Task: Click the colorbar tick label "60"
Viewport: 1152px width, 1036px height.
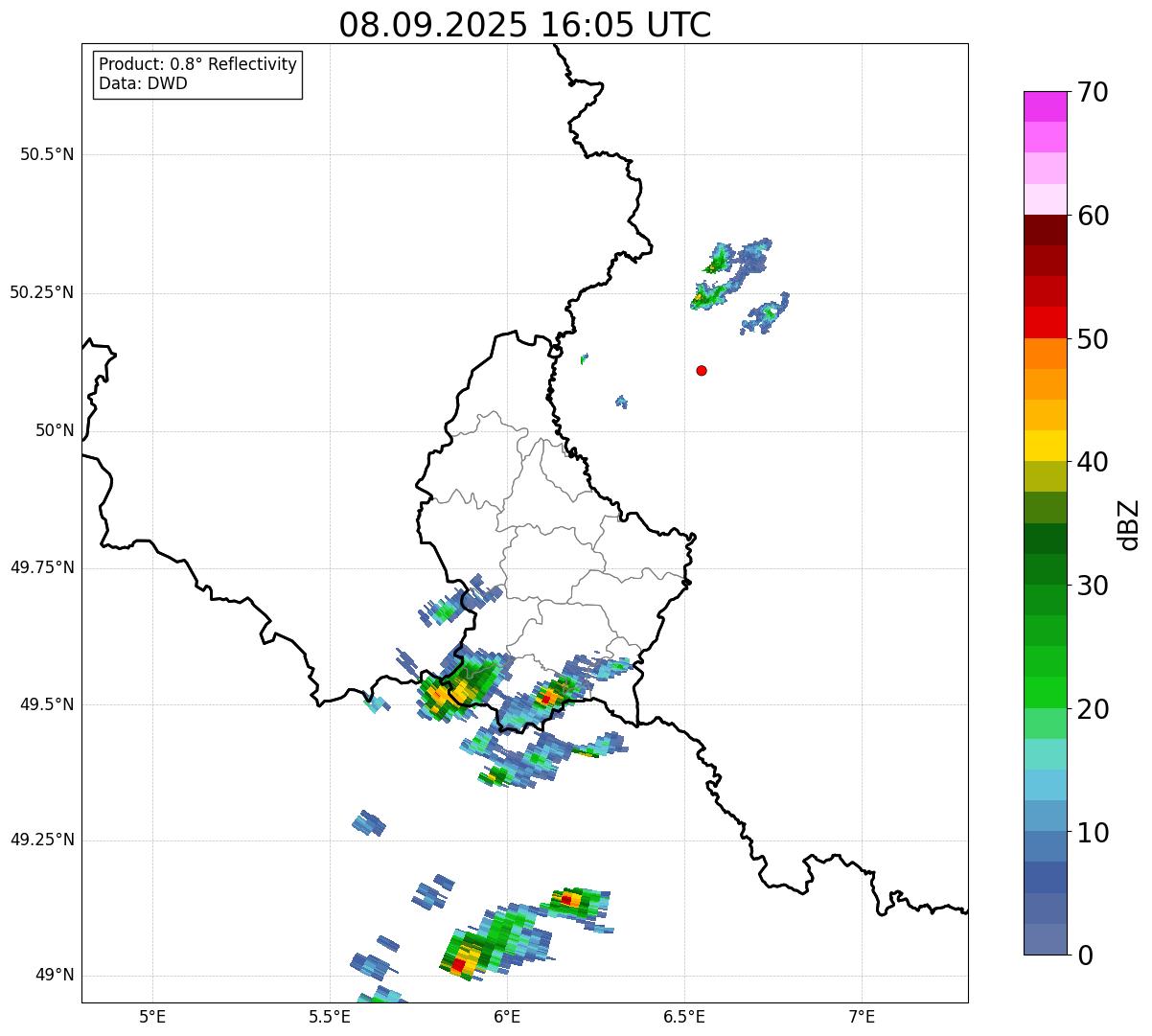Action: 1093,216
